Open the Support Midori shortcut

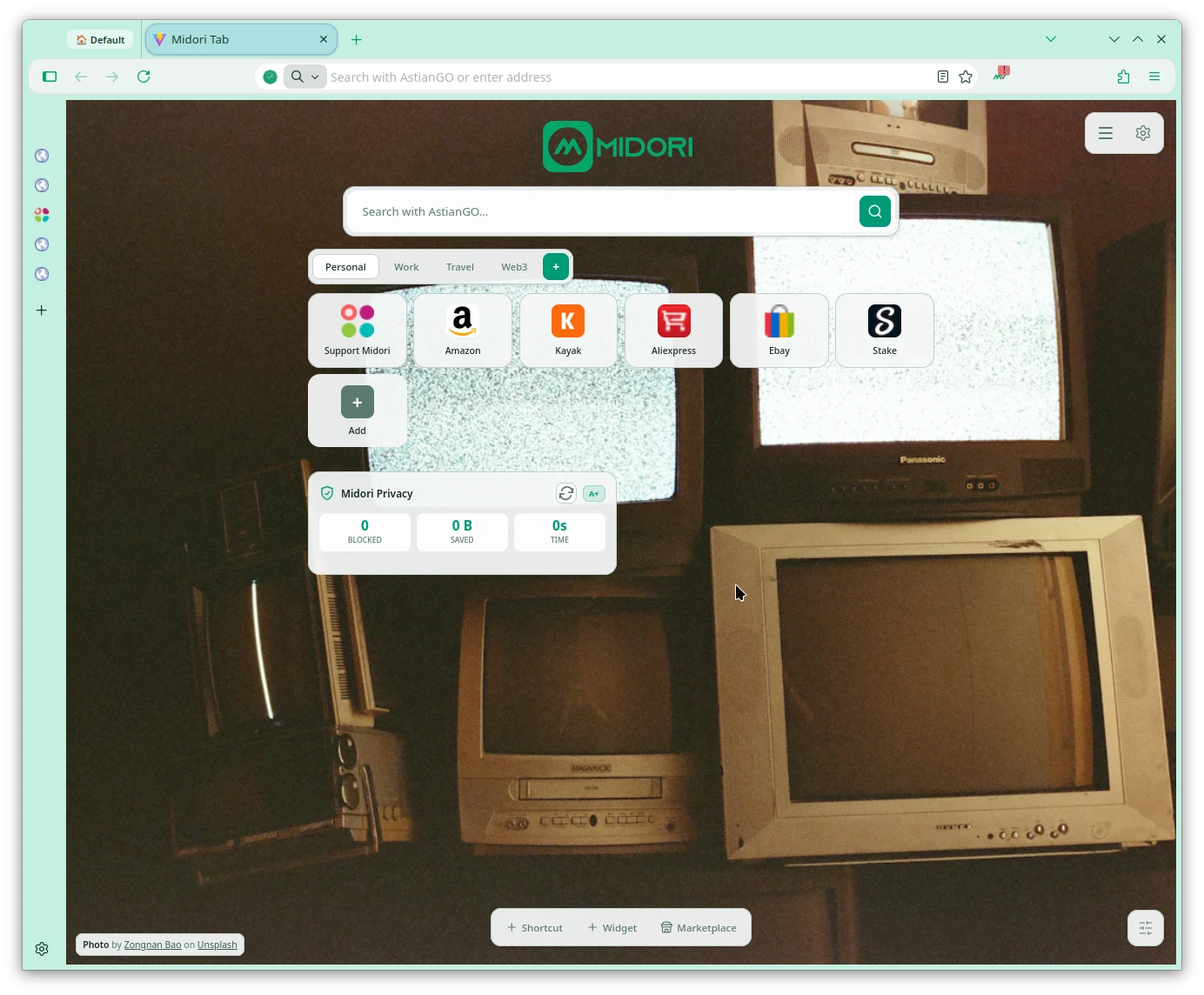[x=358, y=331]
